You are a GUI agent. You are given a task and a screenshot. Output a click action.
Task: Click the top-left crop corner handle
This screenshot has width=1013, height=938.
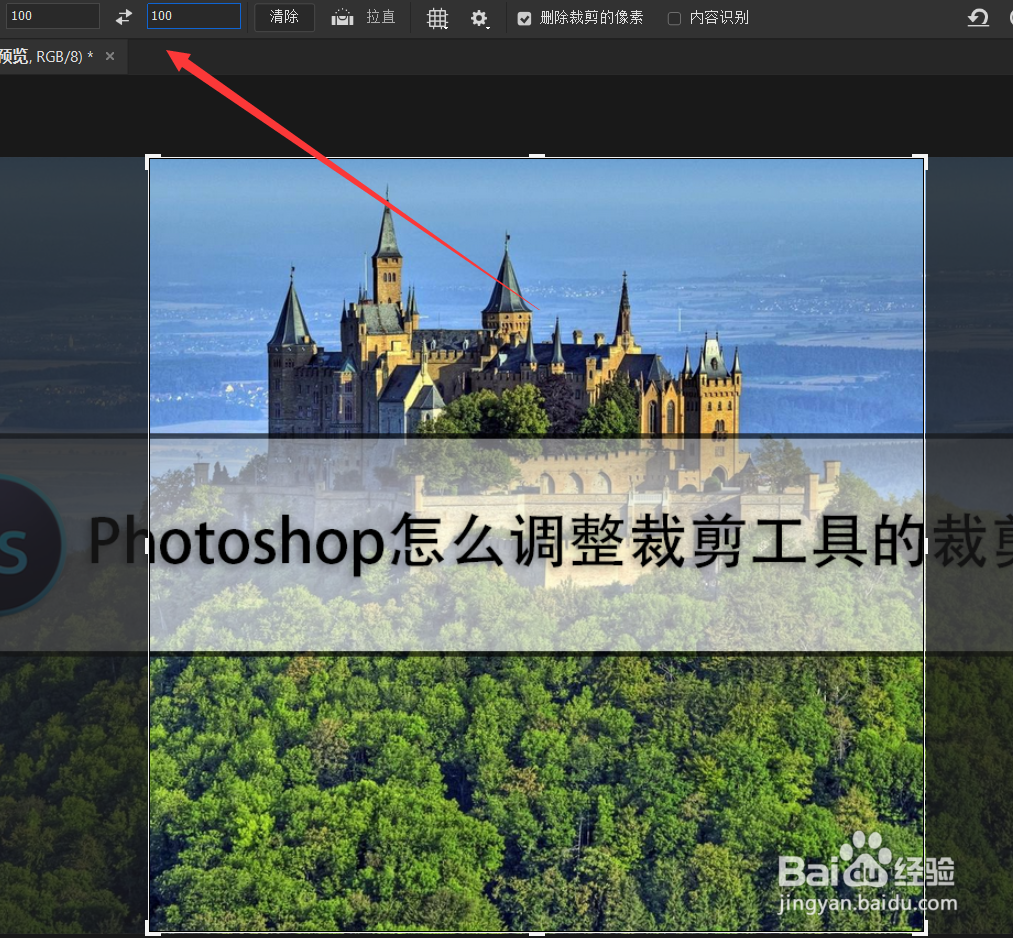(x=151, y=159)
